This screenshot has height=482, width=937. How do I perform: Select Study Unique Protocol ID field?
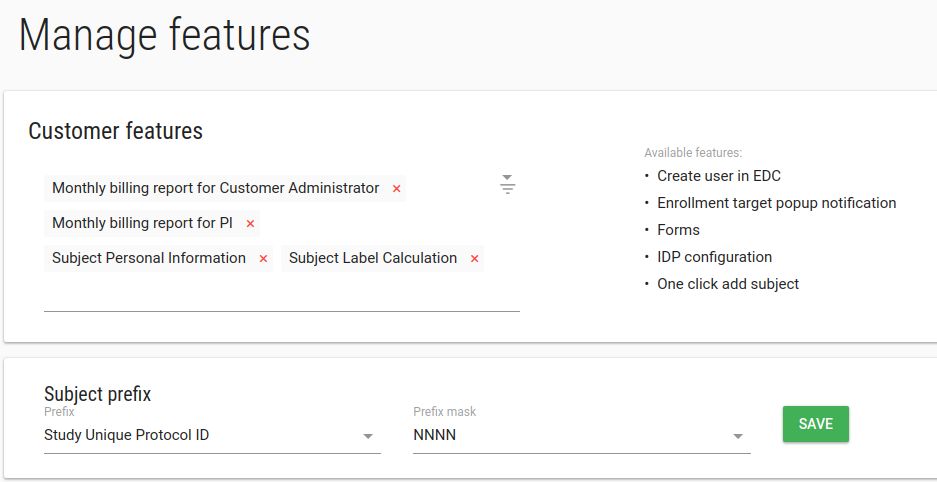212,435
